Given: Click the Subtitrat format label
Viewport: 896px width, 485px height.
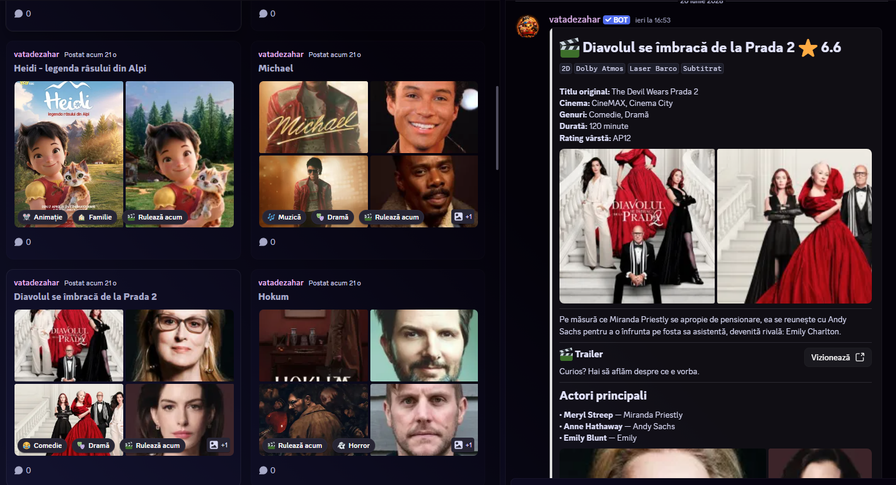Looking at the screenshot, I should (702, 69).
